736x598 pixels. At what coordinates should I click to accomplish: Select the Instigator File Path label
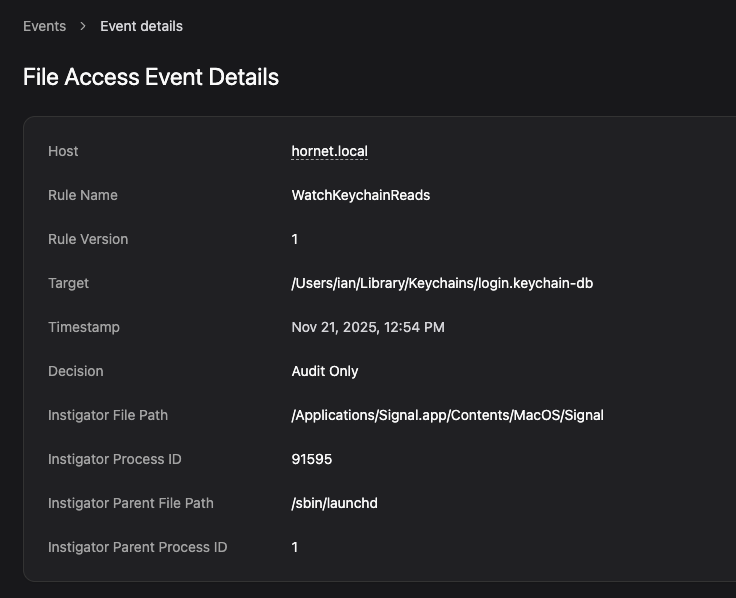pyautogui.click(x=115, y=415)
